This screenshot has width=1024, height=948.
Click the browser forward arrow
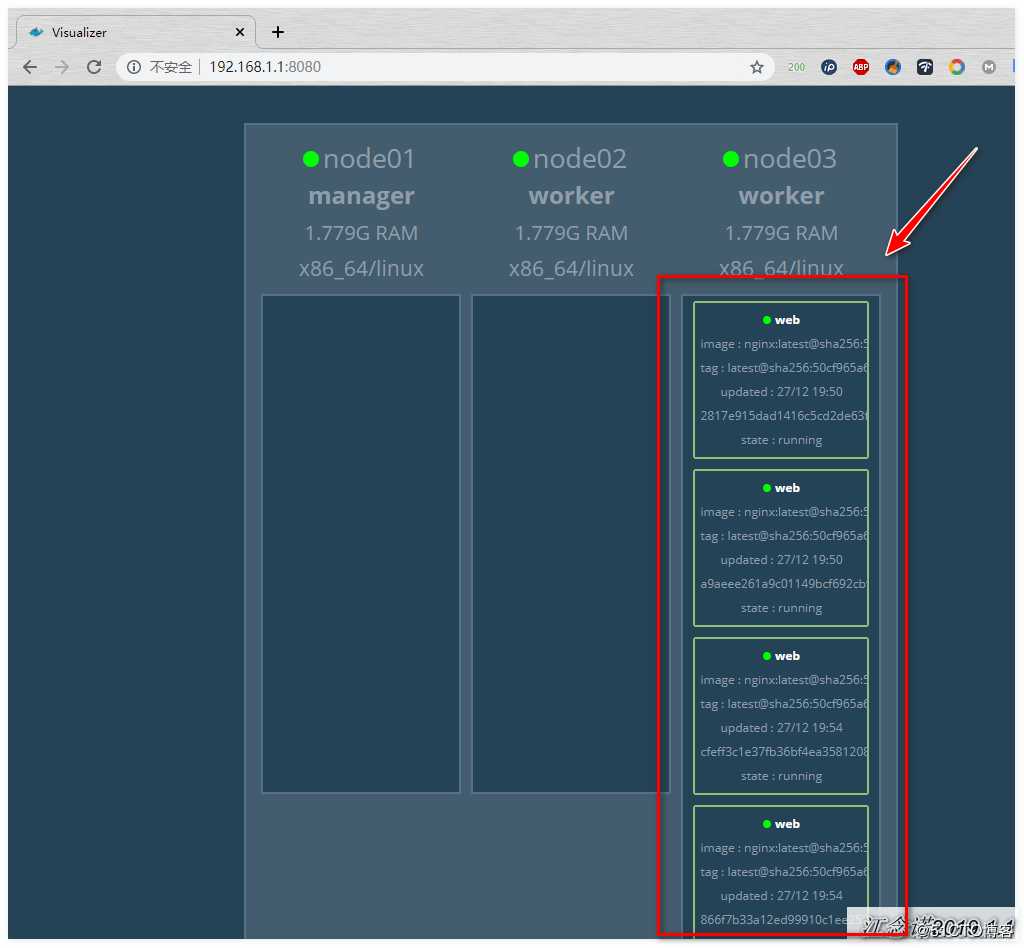click(x=61, y=67)
